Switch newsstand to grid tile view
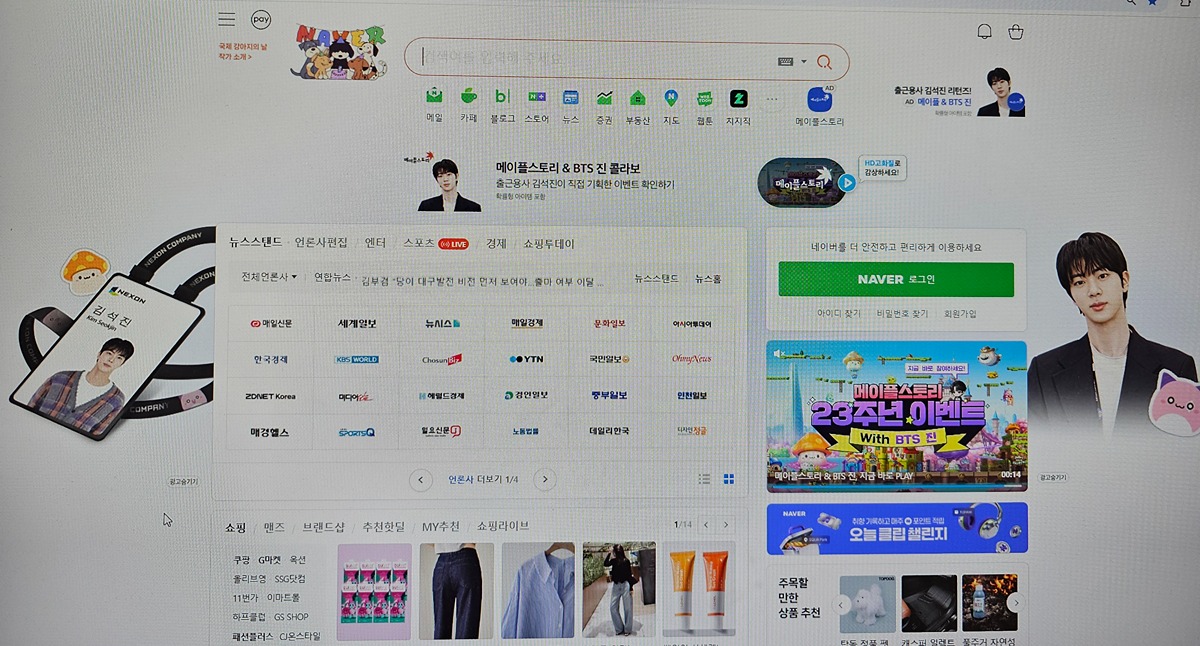 (x=729, y=480)
